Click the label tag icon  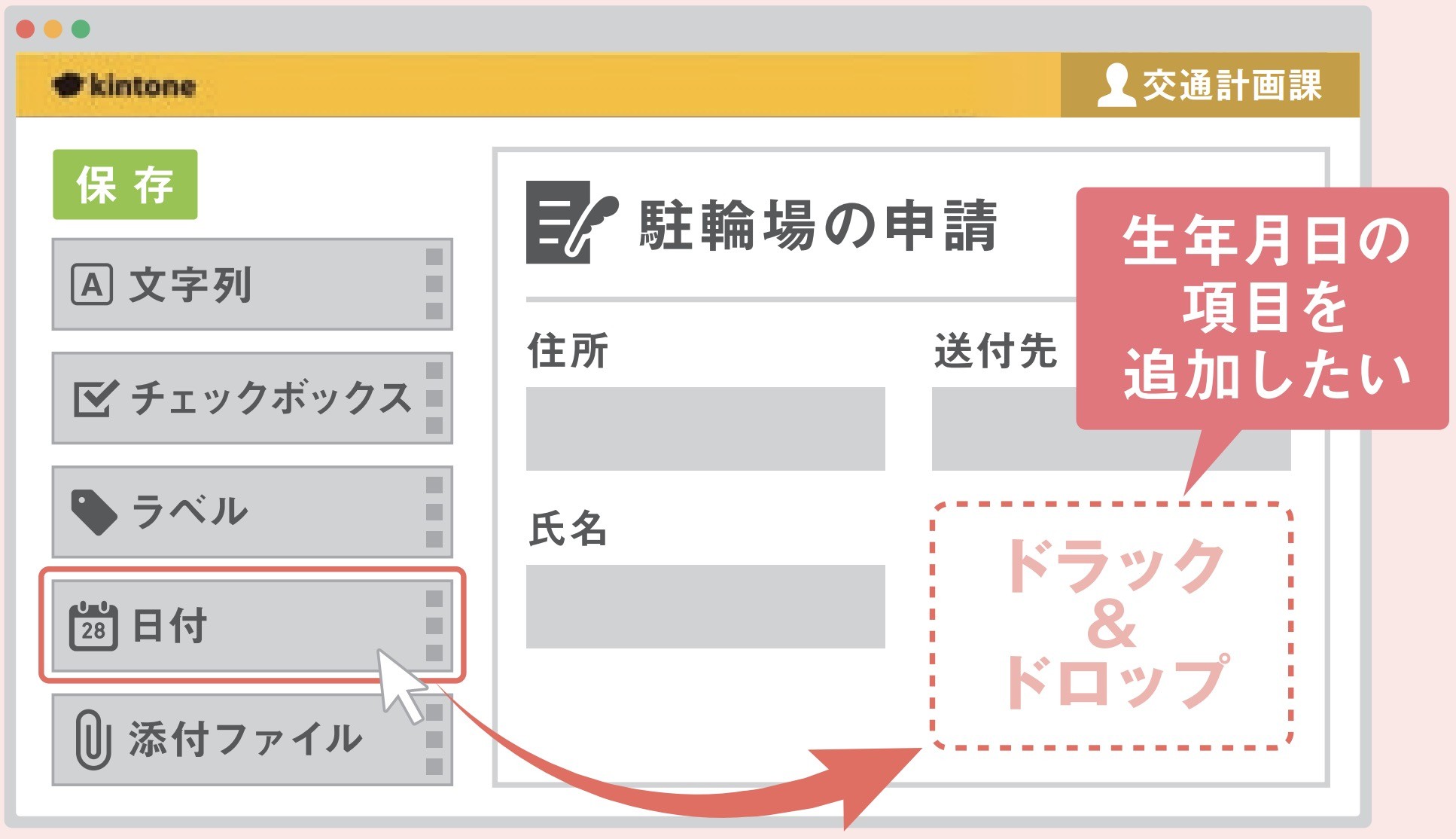point(93,512)
